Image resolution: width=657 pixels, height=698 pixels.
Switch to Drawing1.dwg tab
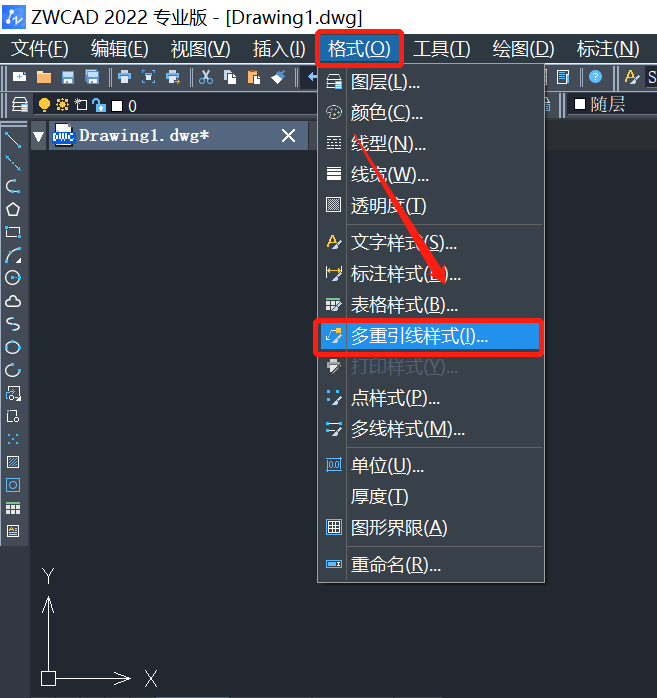tap(178, 135)
